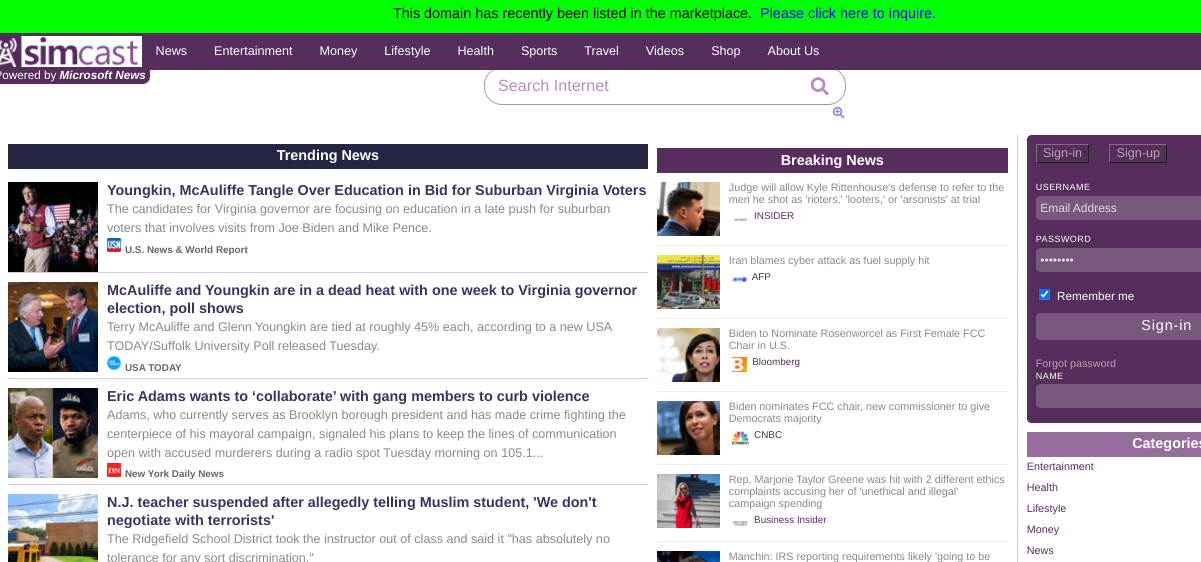The image size is (1201, 562).
Task: Open Youngkin, McAuliffe Tangle Over Education headline
Action: (377, 190)
